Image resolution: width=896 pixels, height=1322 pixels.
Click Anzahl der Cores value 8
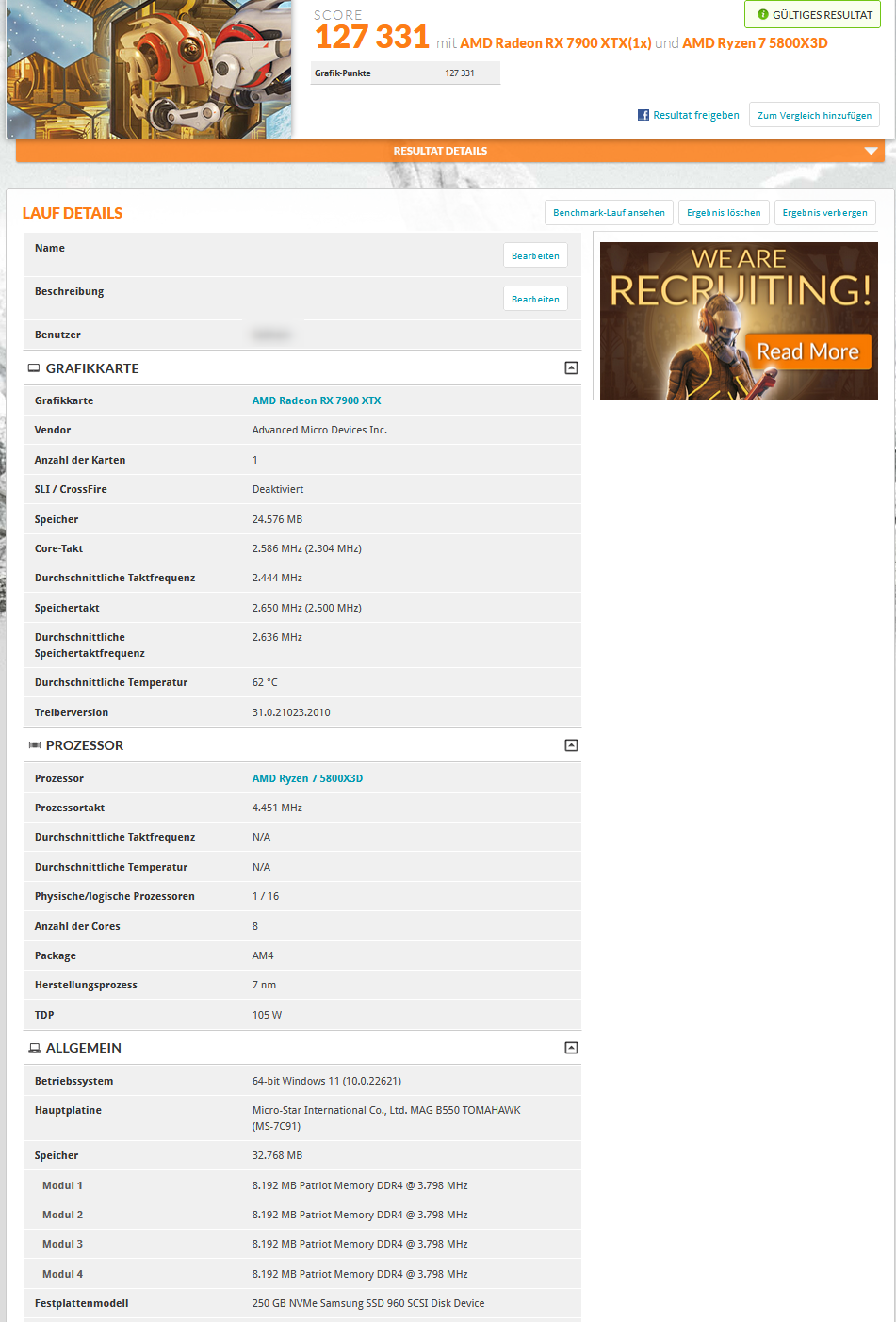tap(255, 926)
